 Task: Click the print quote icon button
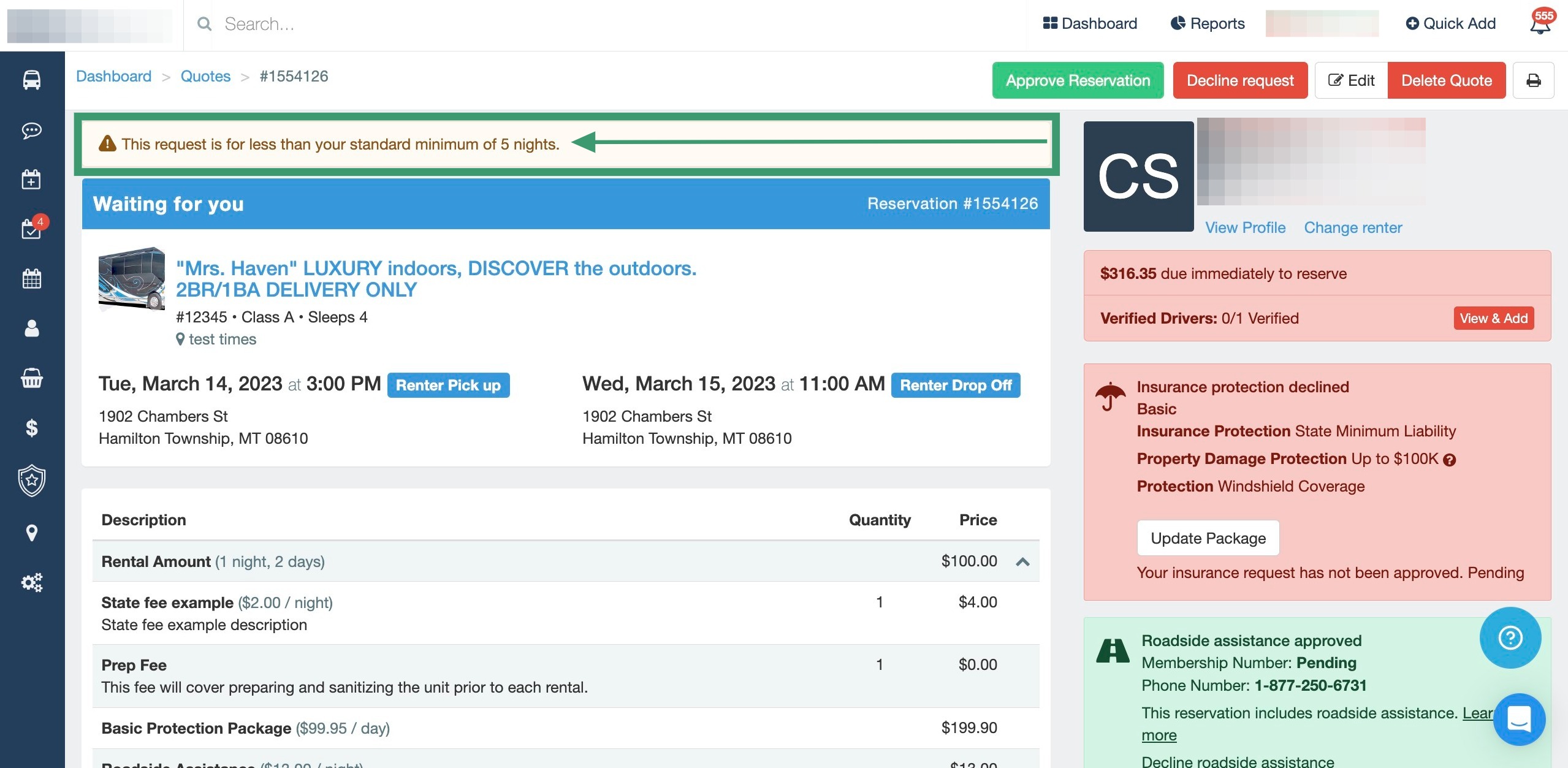pos(1533,80)
